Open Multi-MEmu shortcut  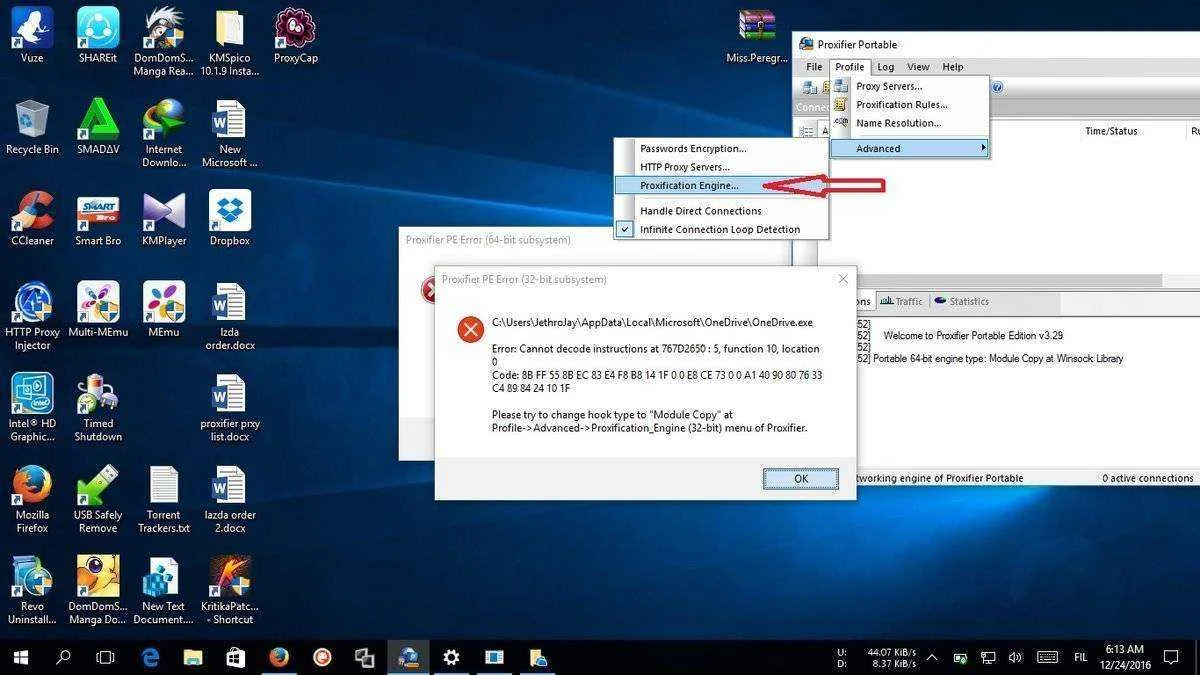tap(98, 310)
